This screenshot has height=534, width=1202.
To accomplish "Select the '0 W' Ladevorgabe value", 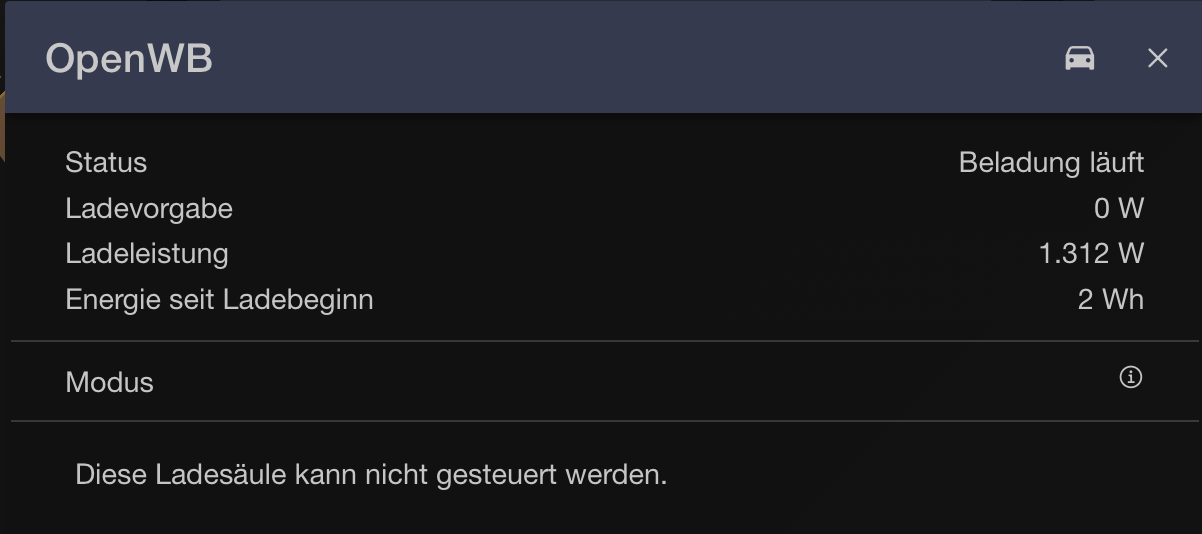I will click(x=1119, y=209).
